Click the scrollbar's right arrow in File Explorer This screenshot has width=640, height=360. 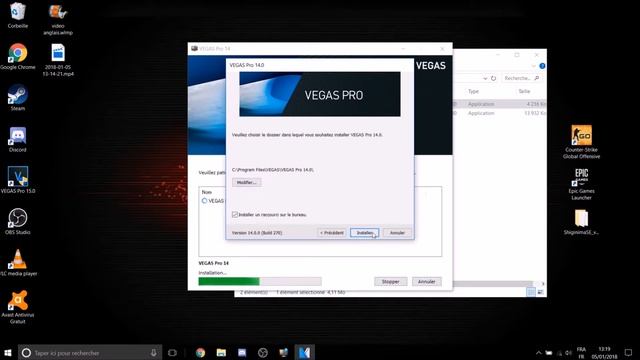[x=542, y=284]
